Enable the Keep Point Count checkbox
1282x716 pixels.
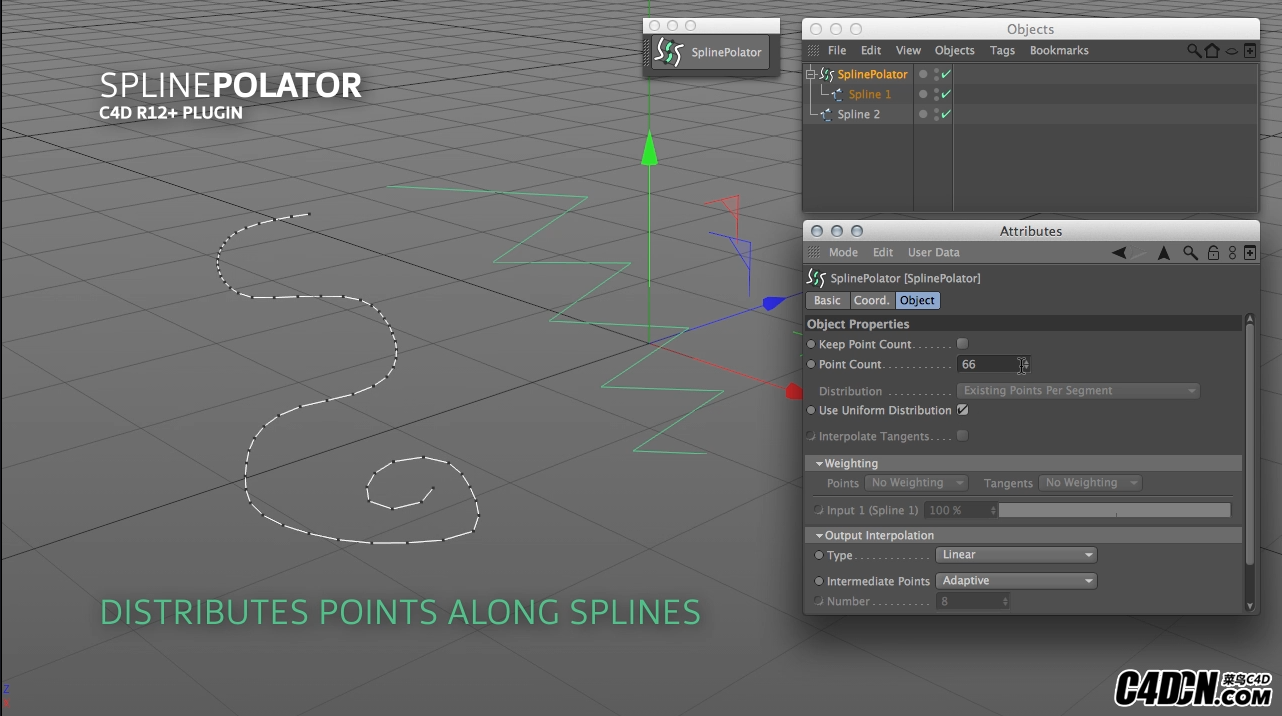click(963, 344)
